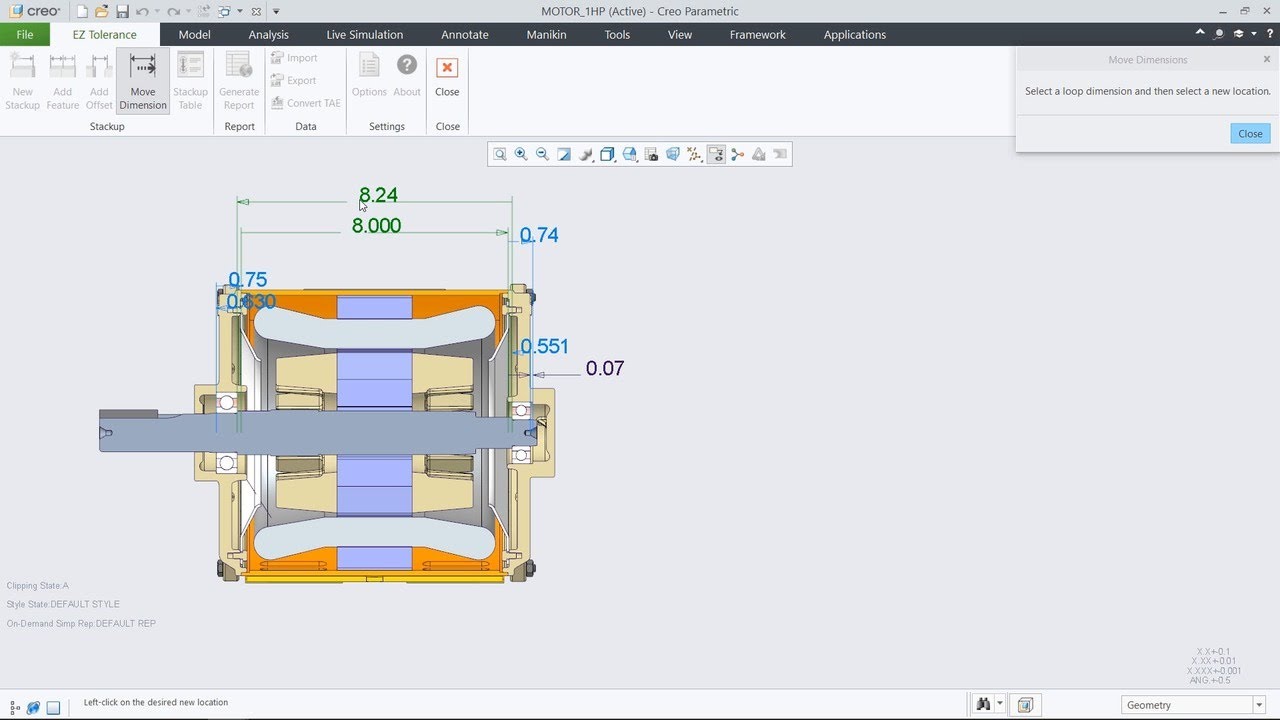Open the binoculars Find tool
The image size is (1280, 720).
983,705
